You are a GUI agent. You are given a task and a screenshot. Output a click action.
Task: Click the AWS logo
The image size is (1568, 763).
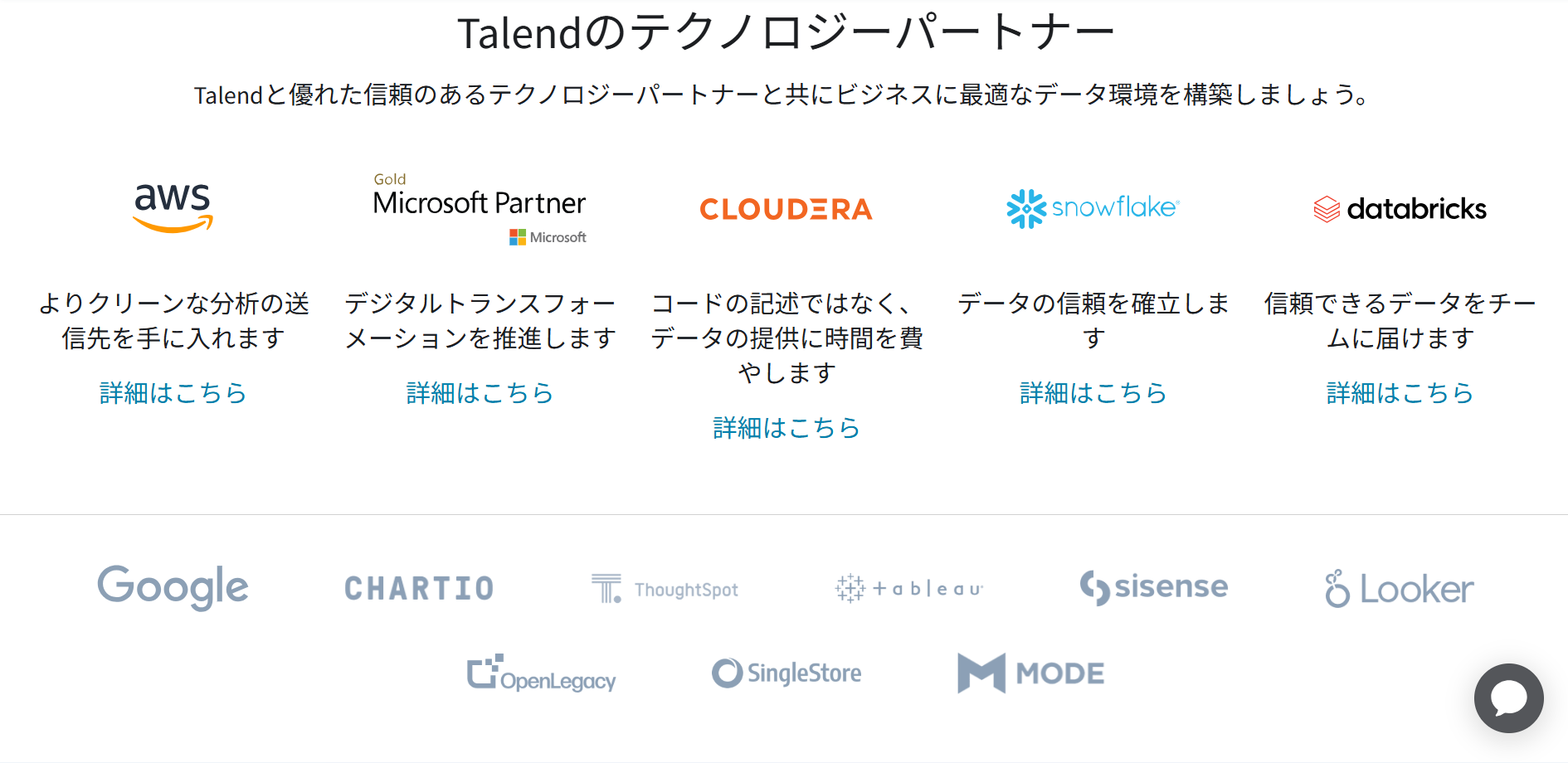(x=173, y=207)
